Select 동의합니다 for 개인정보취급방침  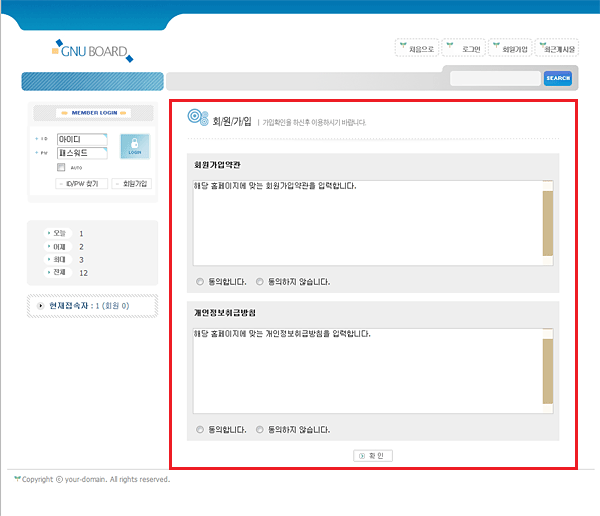[x=200, y=429]
